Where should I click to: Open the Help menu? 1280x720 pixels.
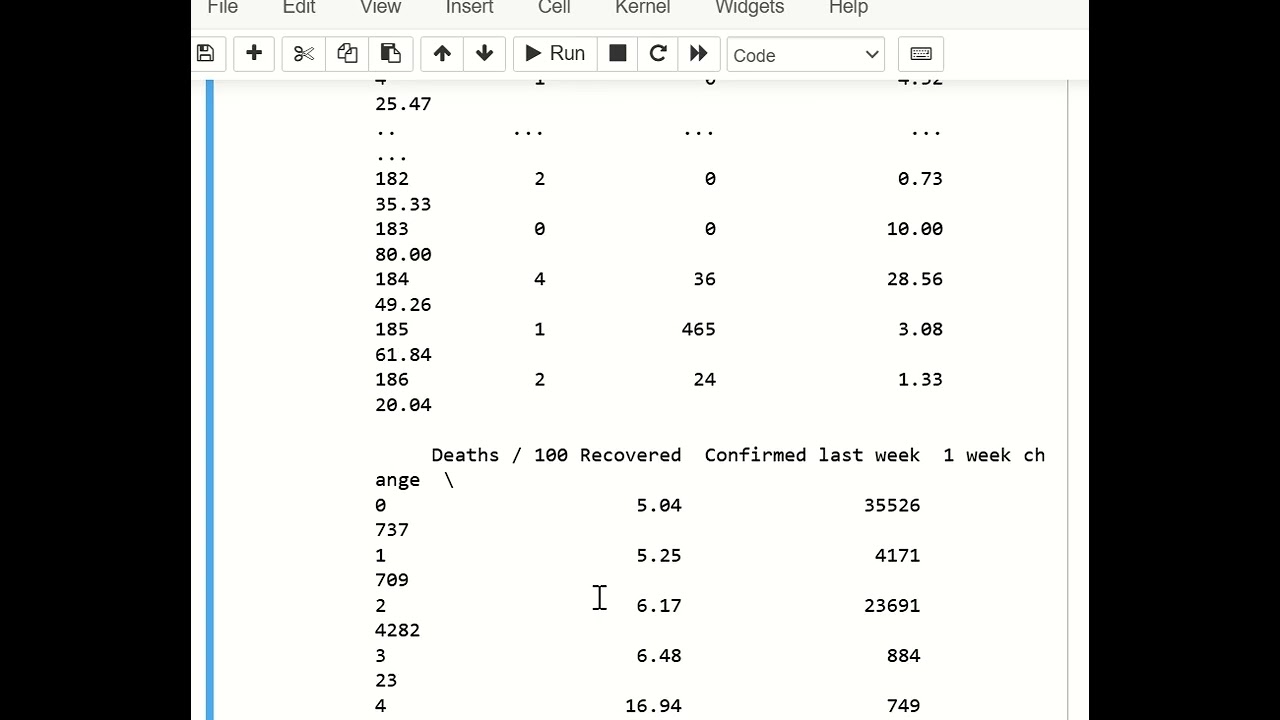tap(848, 8)
